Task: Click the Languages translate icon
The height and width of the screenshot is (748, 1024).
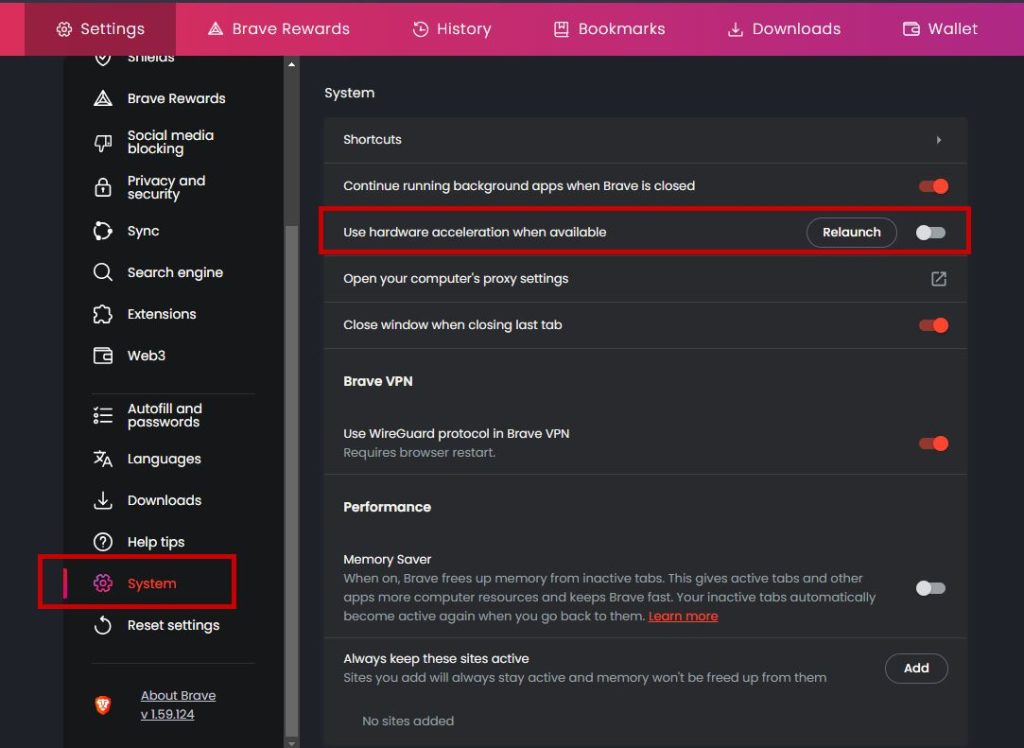Action: click(103, 459)
